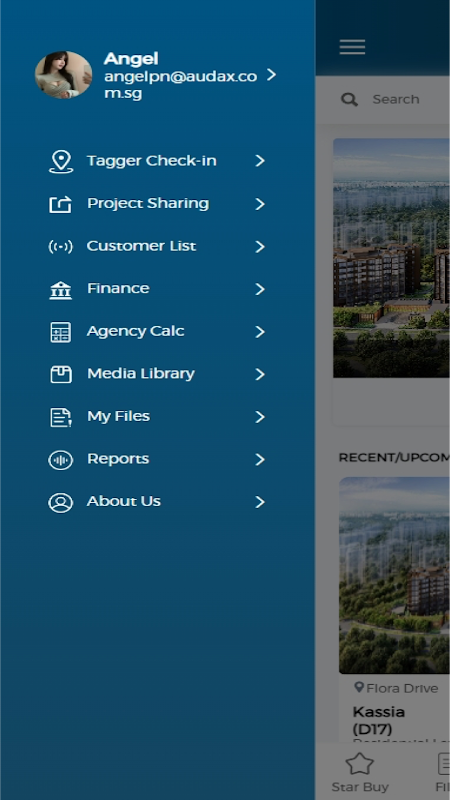Click inside the Search input field

(383, 99)
